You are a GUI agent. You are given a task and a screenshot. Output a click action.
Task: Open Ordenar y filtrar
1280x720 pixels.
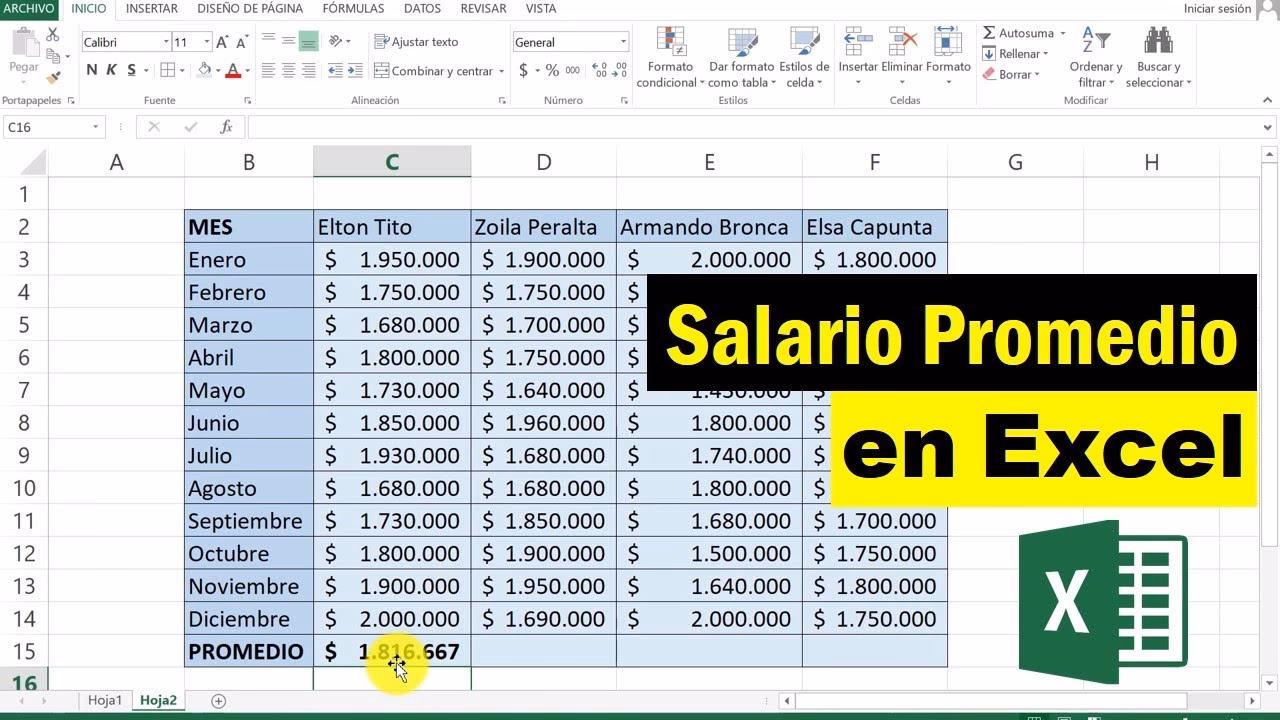pyautogui.click(x=1096, y=57)
